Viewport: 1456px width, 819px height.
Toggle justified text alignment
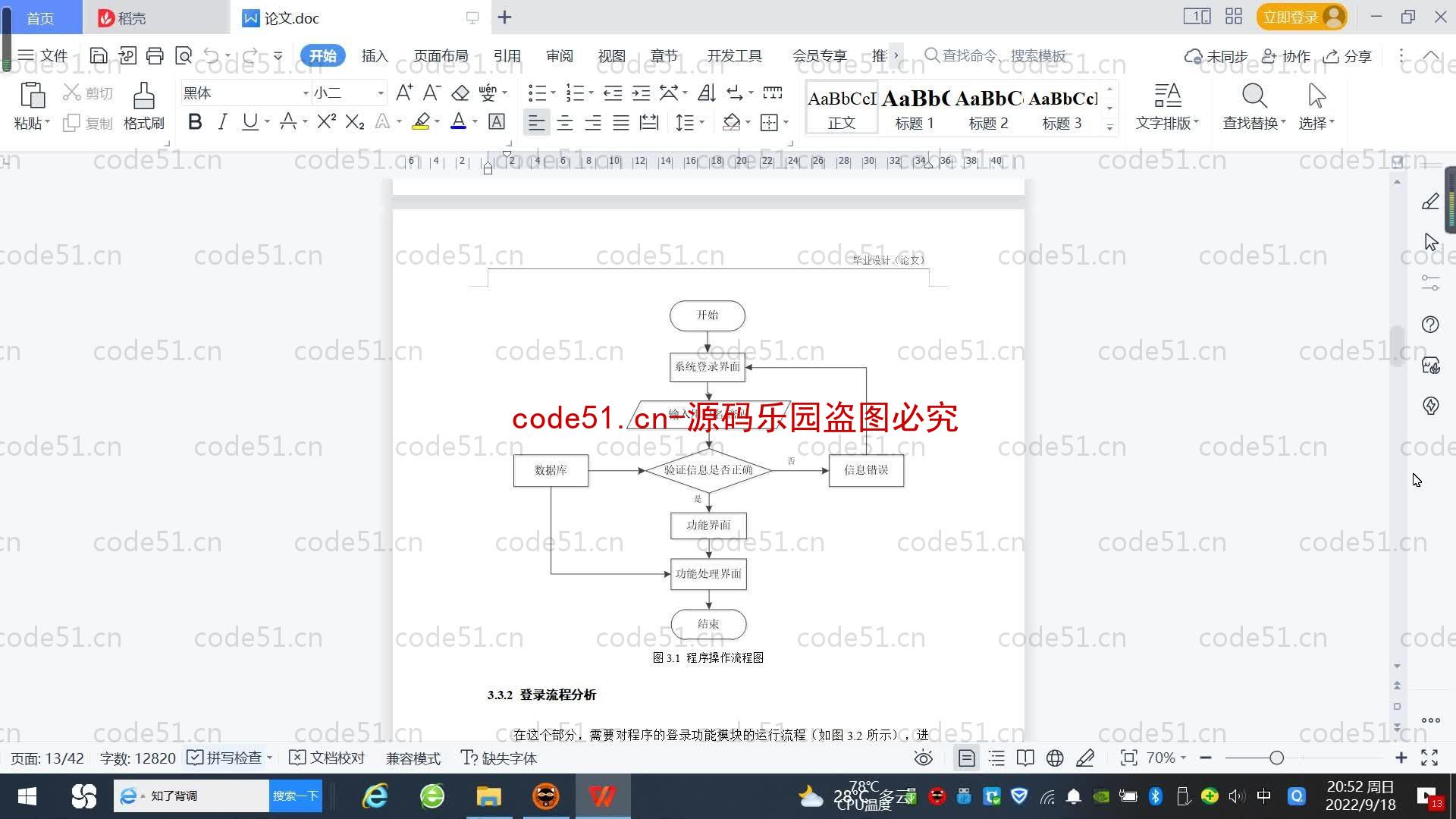click(x=621, y=122)
